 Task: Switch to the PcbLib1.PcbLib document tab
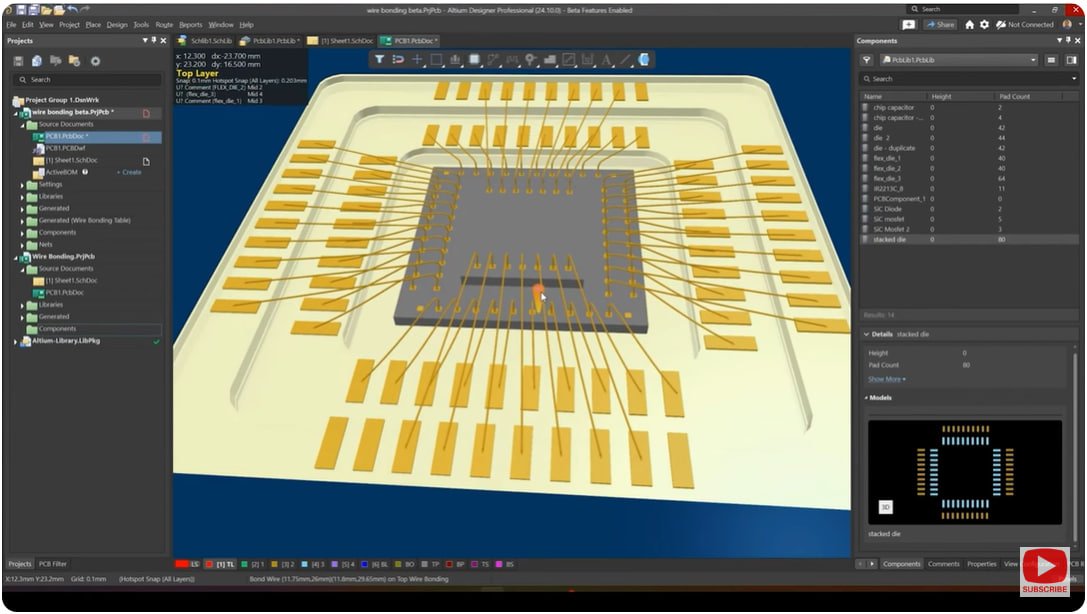270,41
